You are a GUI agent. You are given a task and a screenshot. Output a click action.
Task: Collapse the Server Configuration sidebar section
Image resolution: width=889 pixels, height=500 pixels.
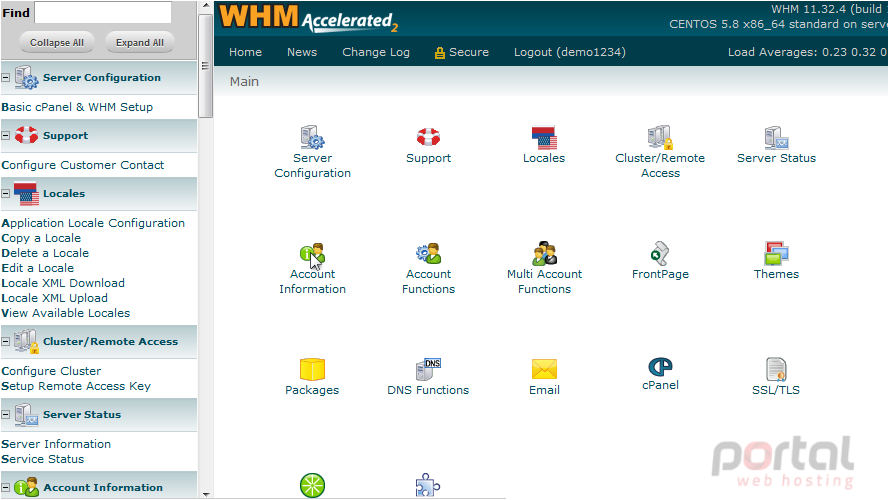6,78
